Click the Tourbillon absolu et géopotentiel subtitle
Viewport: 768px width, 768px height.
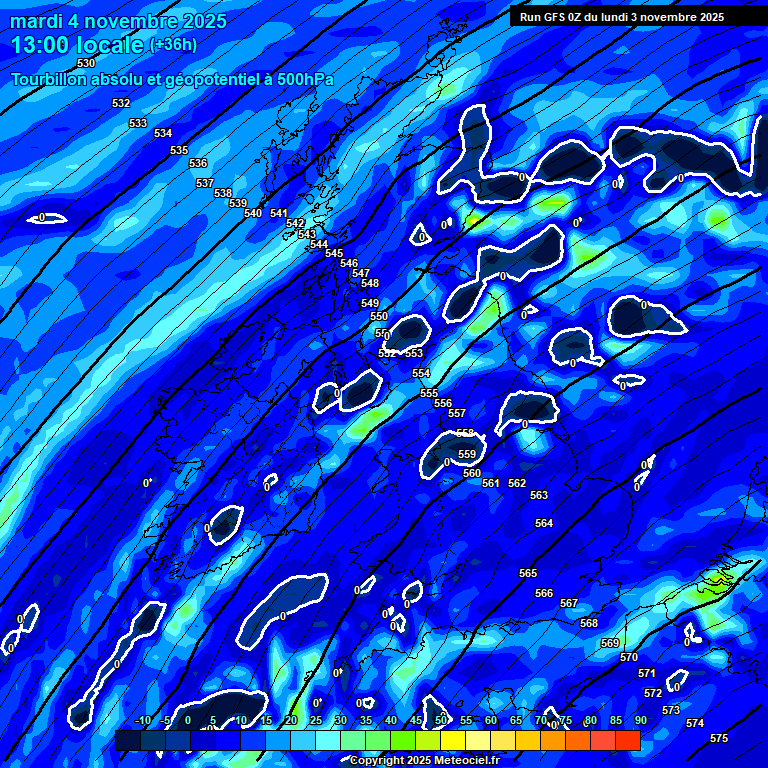[172, 80]
